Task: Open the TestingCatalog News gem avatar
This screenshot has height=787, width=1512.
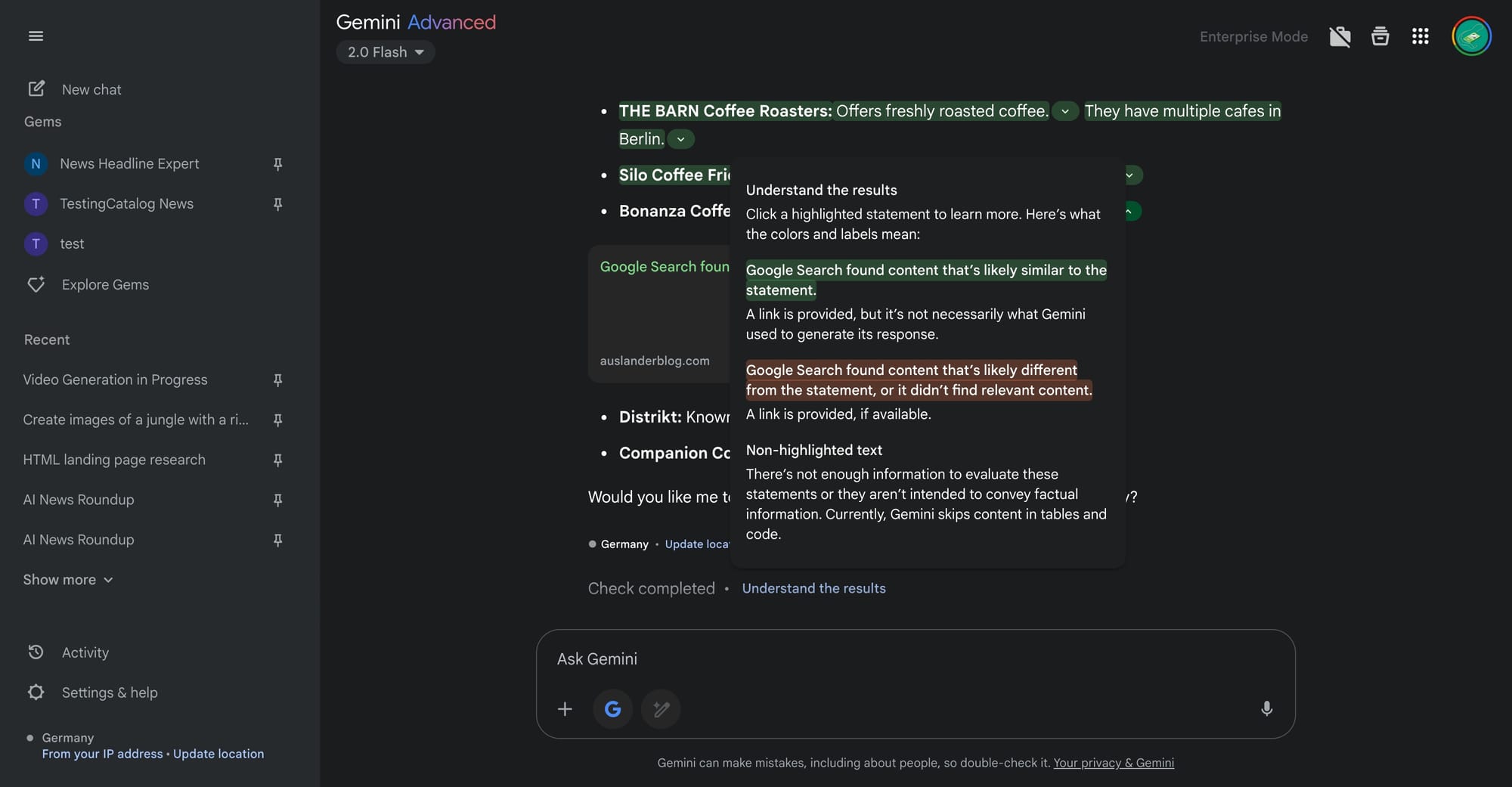Action: pyautogui.click(x=36, y=204)
